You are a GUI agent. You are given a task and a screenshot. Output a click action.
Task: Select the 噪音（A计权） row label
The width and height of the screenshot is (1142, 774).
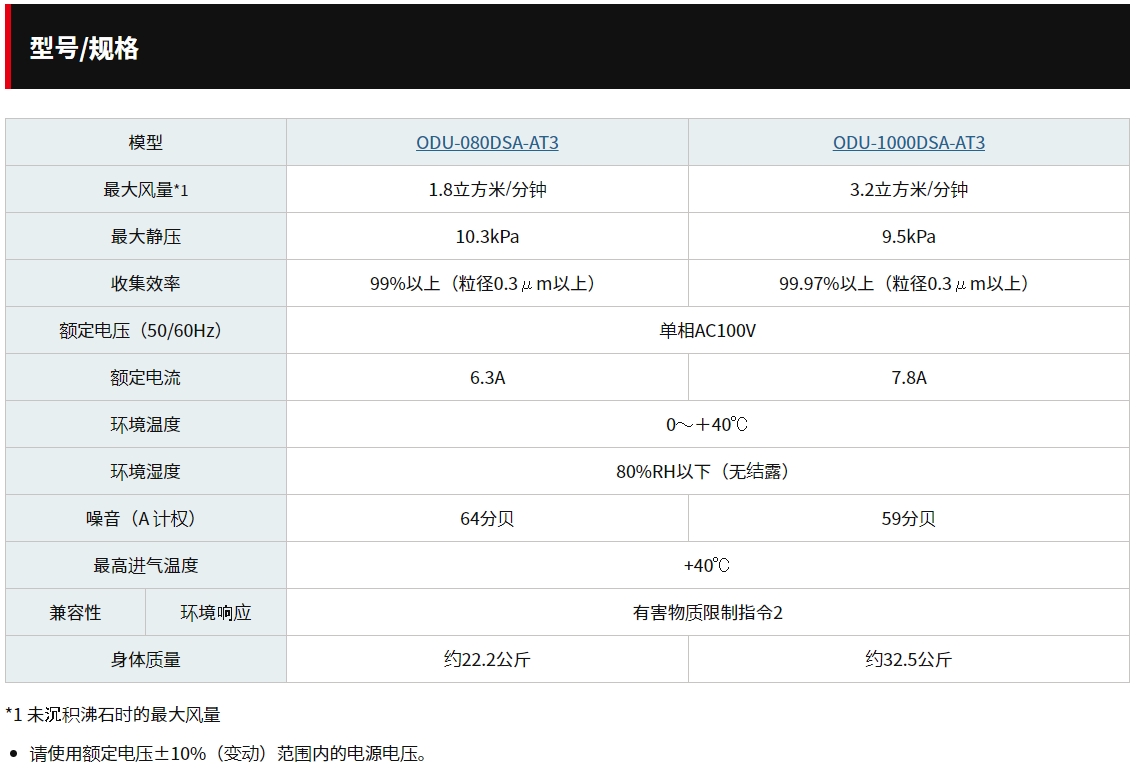(x=146, y=518)
